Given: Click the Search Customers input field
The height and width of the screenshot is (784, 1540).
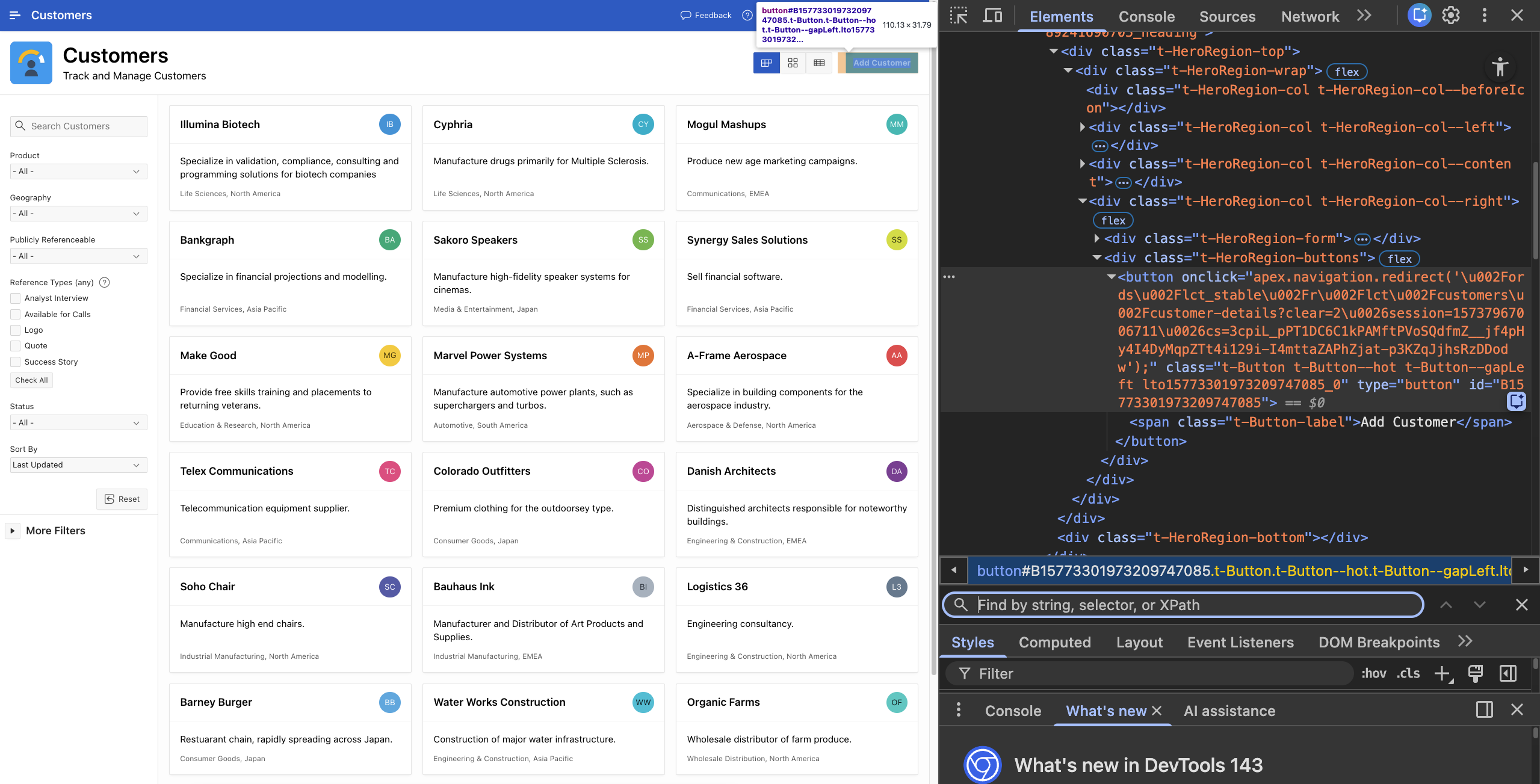Looking at the screenshot, I should pyautogui.click(x=78, y=126).
